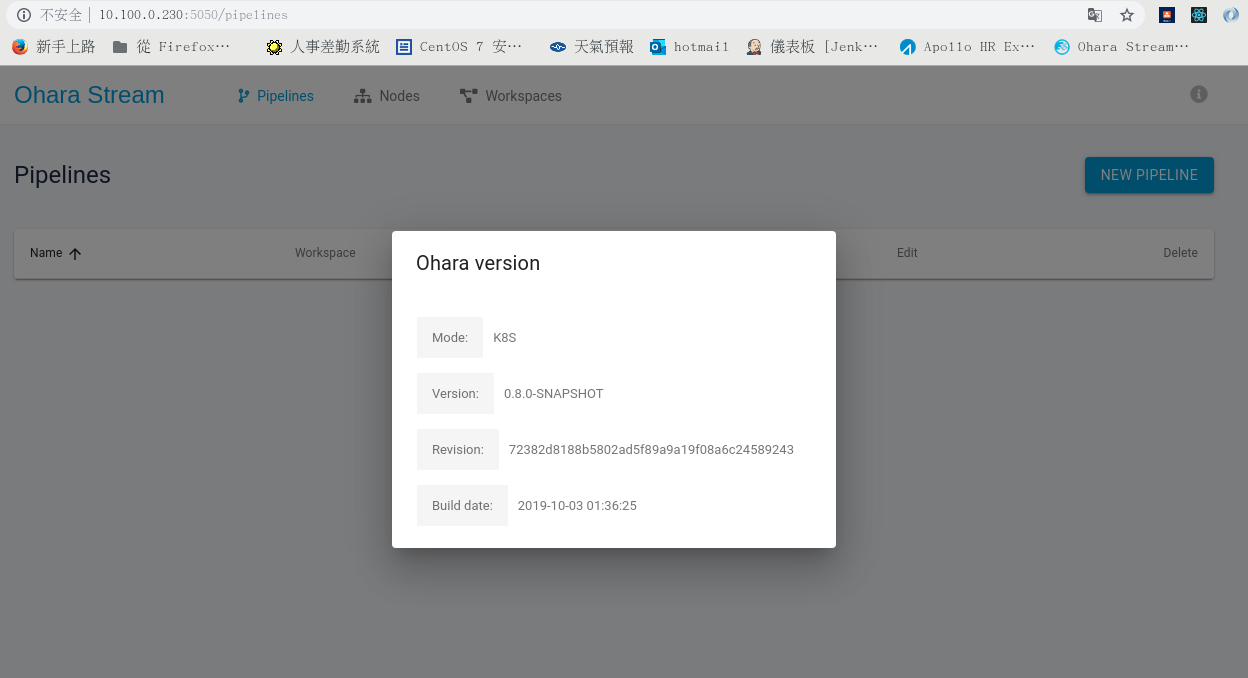Open the hotmail bookmark

690,47
